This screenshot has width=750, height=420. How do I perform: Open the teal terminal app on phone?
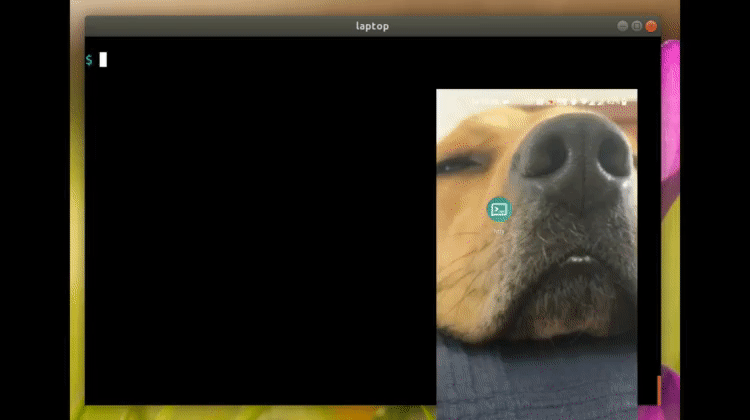(498, 209)
